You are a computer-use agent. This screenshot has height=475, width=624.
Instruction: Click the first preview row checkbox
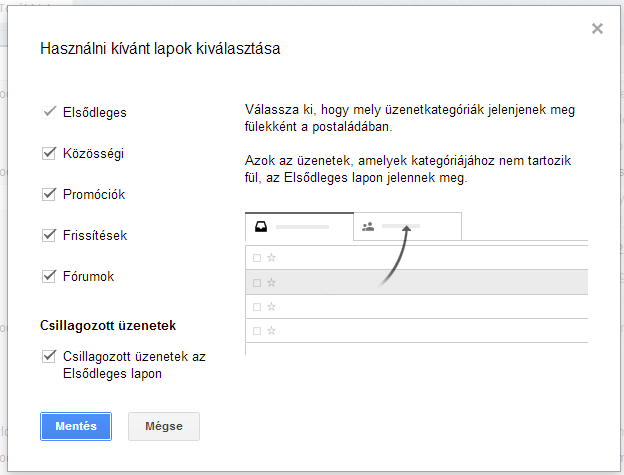point(257,258)
